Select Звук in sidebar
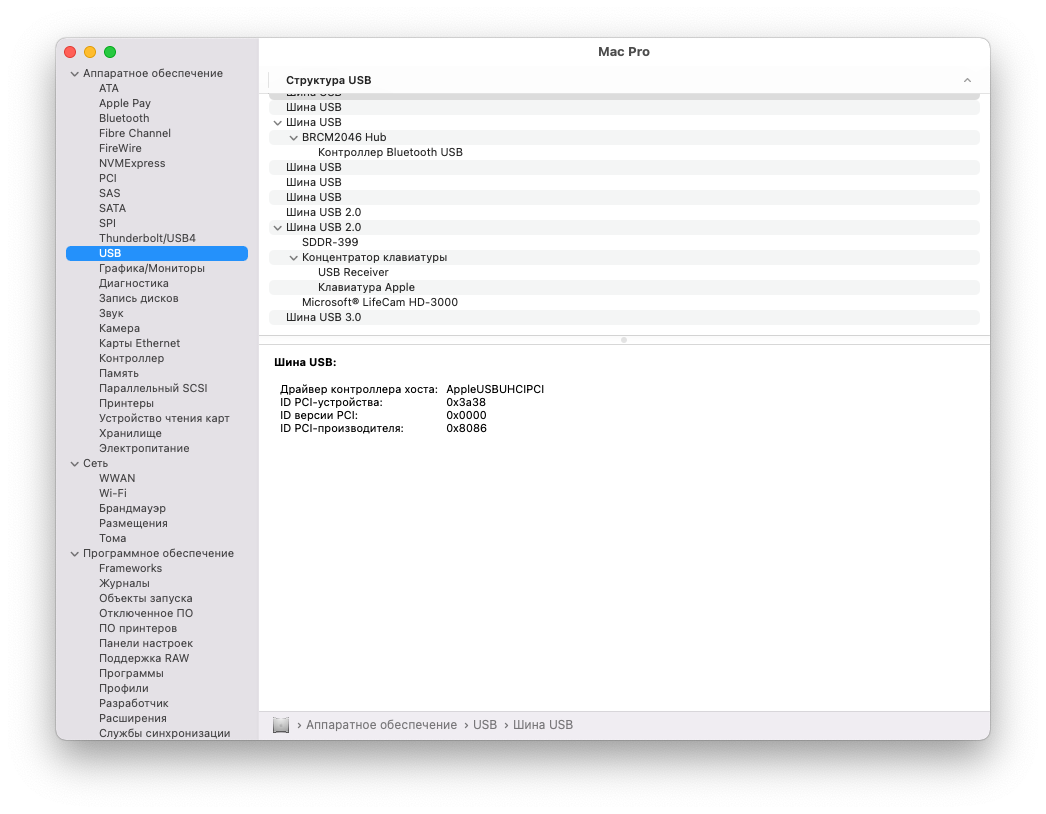 coord(111,314)
